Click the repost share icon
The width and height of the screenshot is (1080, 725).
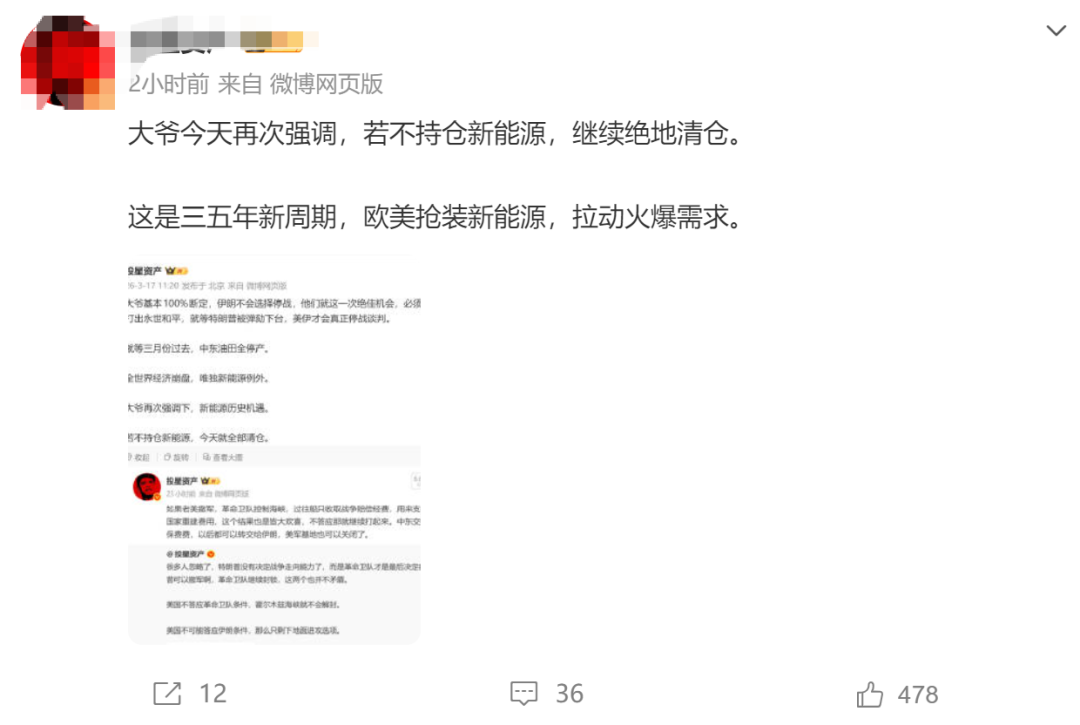pos(167,693)
